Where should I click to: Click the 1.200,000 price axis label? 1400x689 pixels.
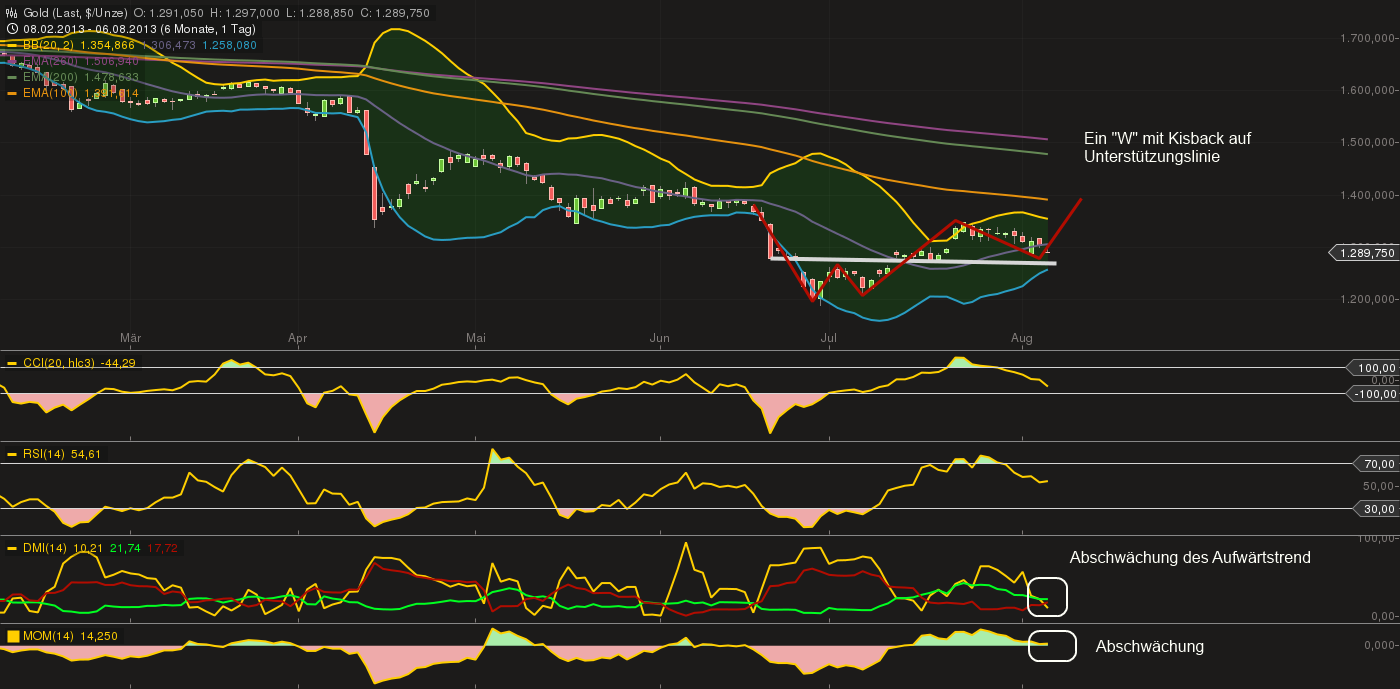click(x=1369, y=299)
